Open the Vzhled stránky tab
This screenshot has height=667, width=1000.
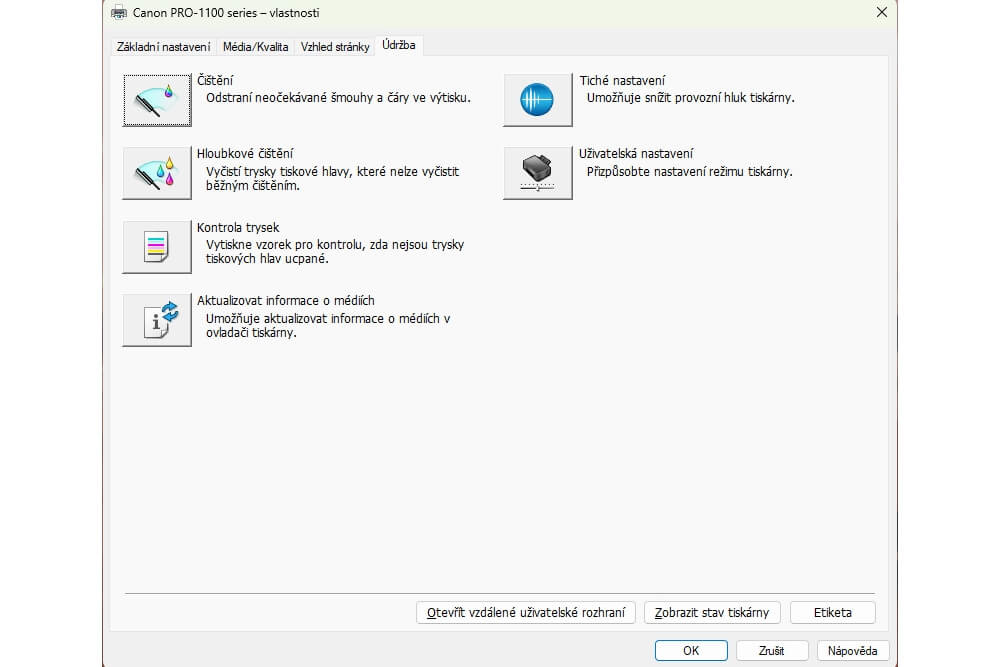coord(335,47)
